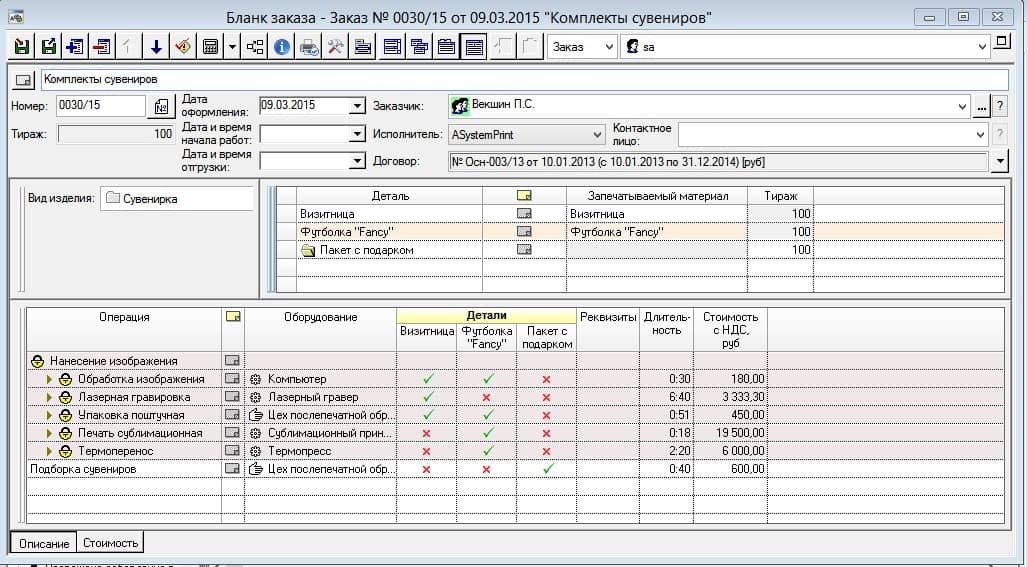Image resolution: width=1028 pixels, height=567 pixels.
Task: Open the Исполнитель ASystemPrint dropdown
Action: click(597, 133)
